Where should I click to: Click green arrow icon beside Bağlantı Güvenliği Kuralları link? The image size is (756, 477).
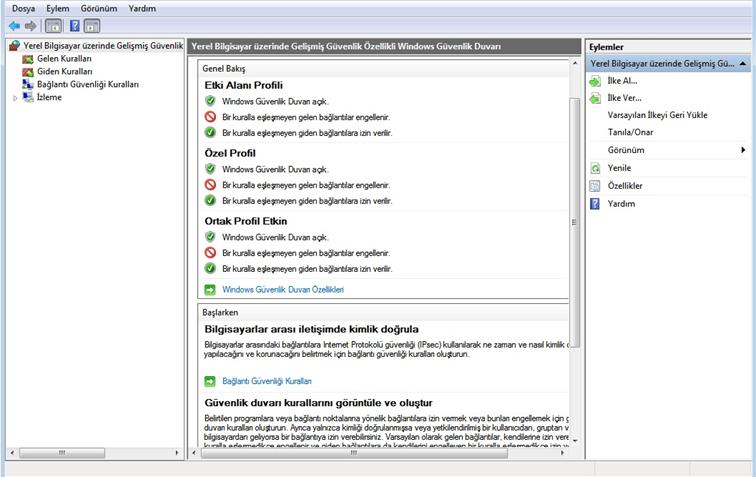coord(210,381)
